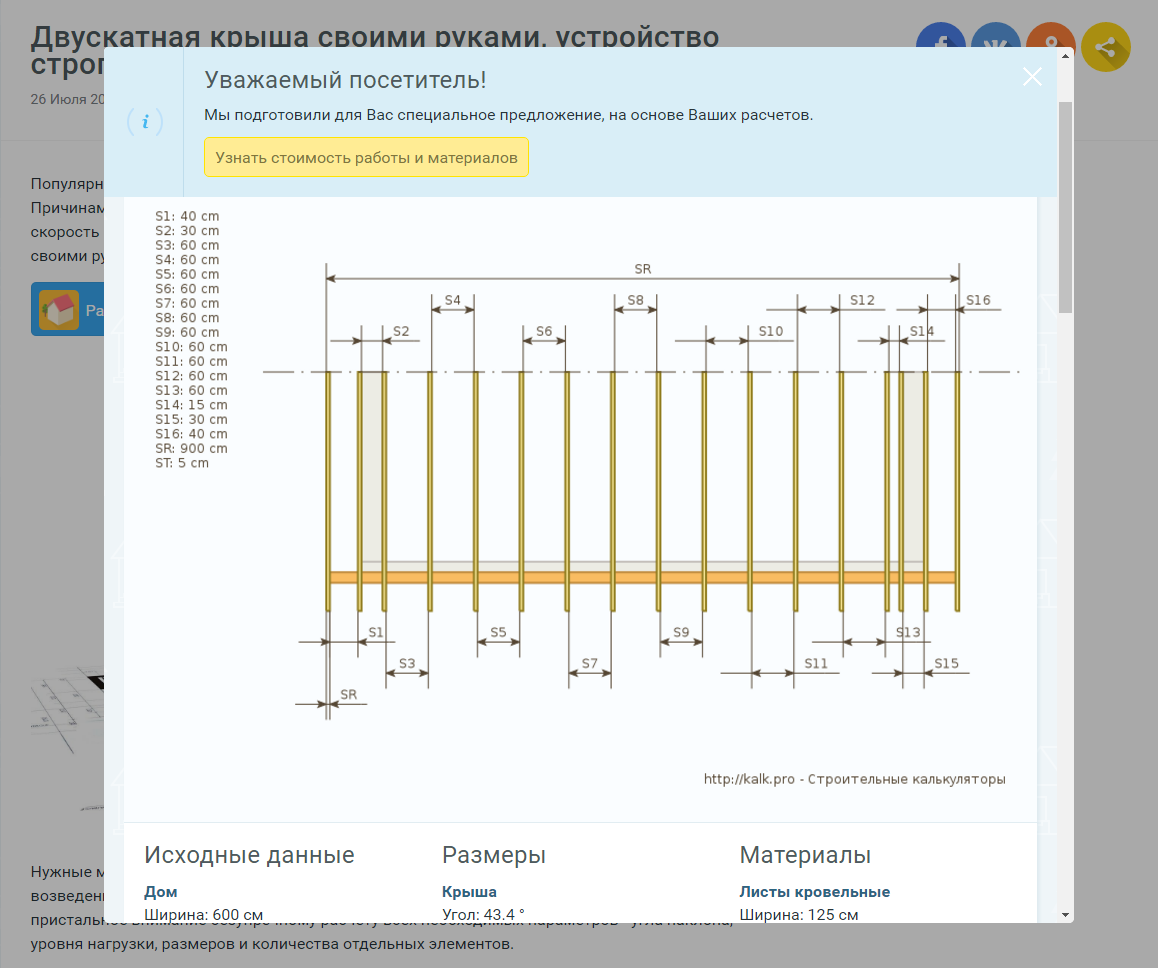Click the 'S5: 60 cm' value
The image size is (1158, 968).
187,274
